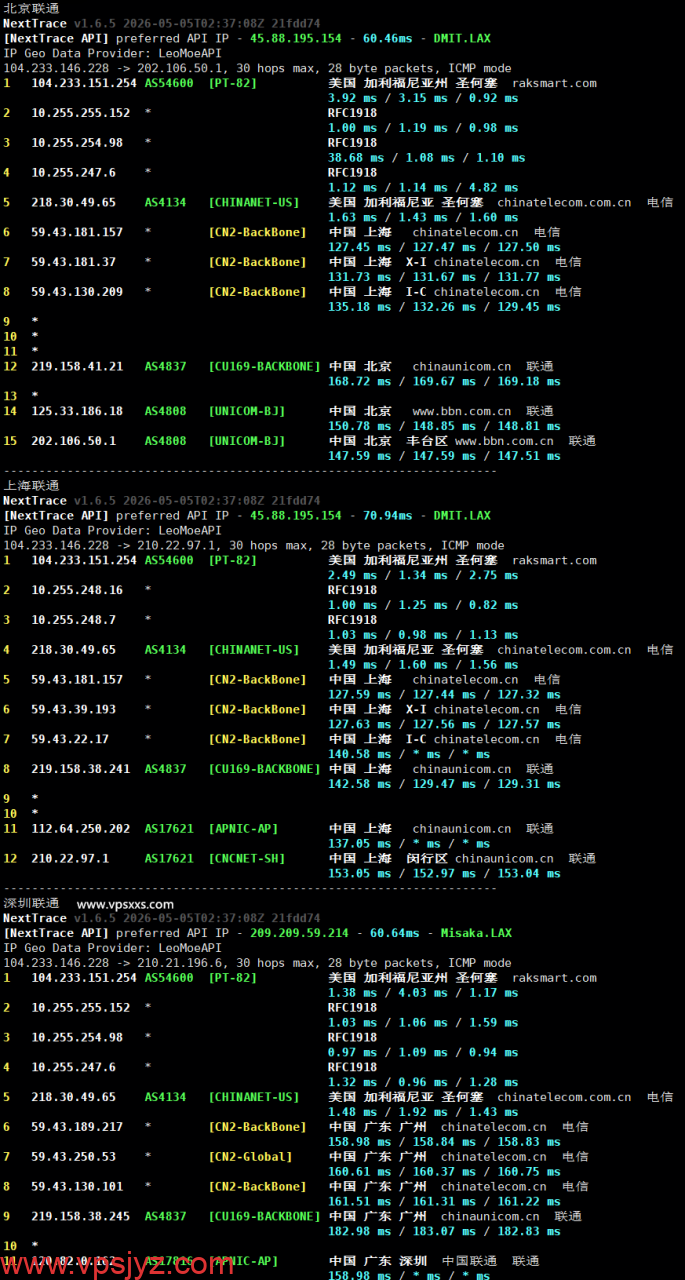This screenshot has width=685, height=1280.
Task: Click the 上海联通 section heading
Action: 31,486
